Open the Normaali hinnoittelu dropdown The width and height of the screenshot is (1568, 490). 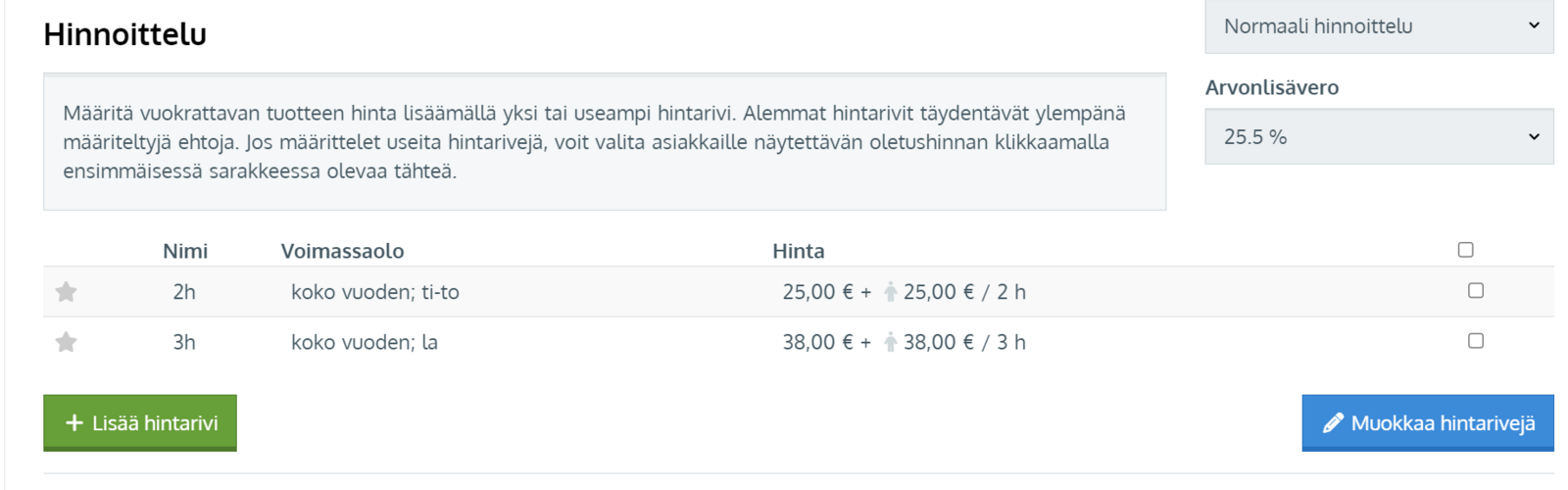click(1378, 26)
